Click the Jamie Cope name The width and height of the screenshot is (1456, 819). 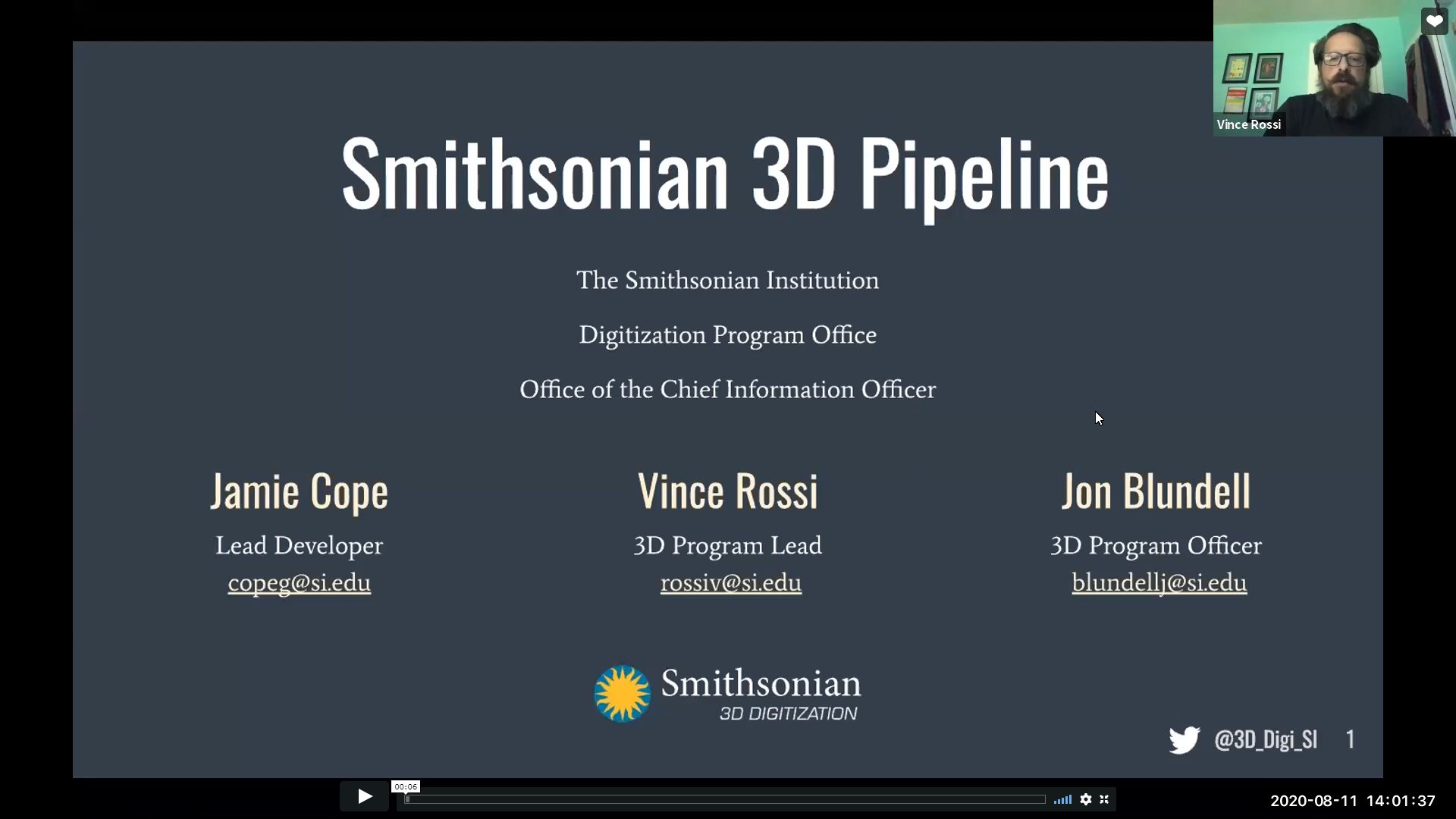point(300,491)
